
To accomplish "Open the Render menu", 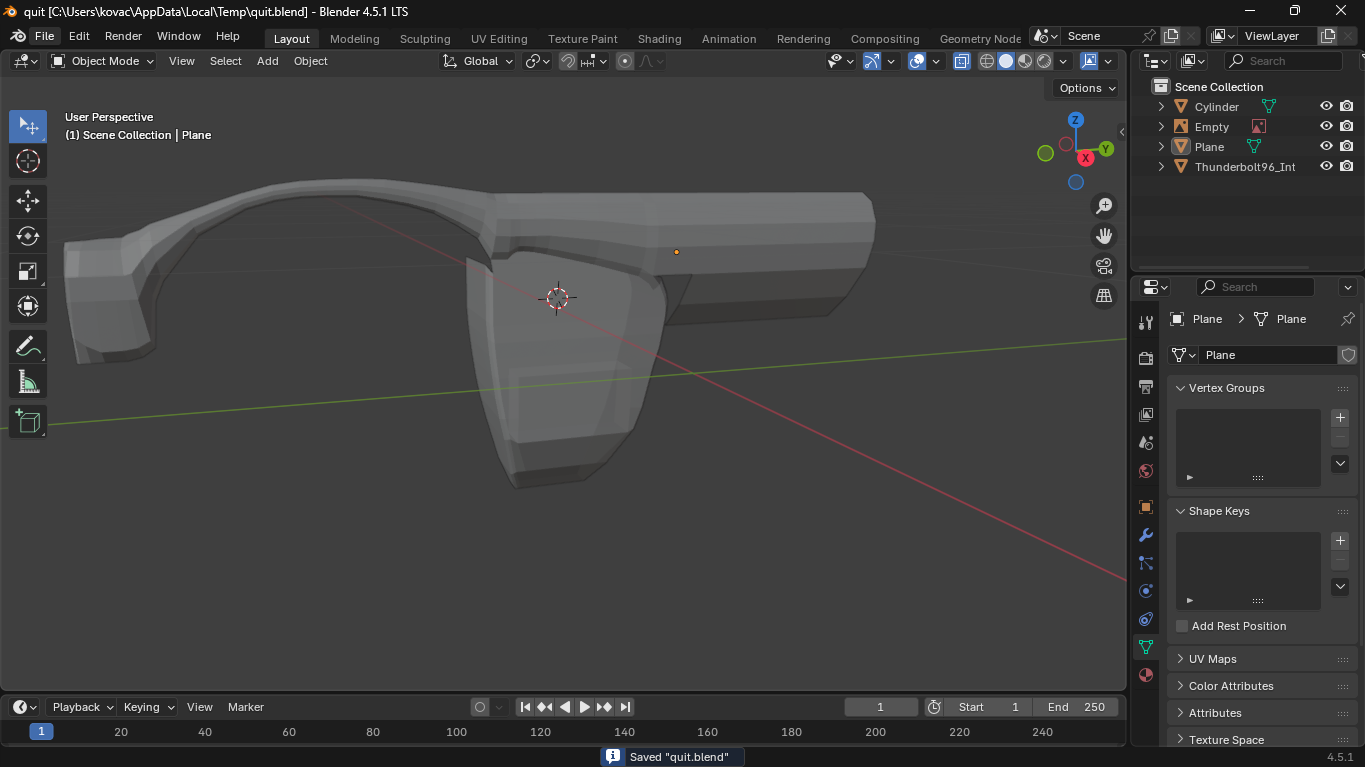I will pos(124,36).
